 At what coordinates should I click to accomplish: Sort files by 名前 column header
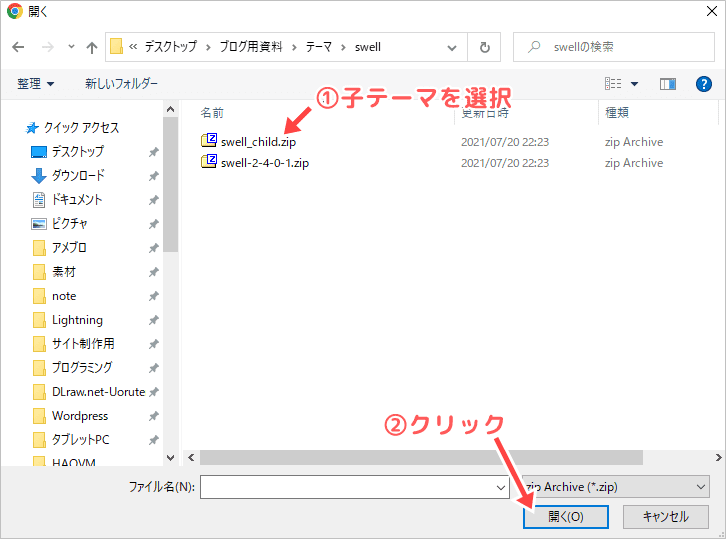(x=212, y=112)
